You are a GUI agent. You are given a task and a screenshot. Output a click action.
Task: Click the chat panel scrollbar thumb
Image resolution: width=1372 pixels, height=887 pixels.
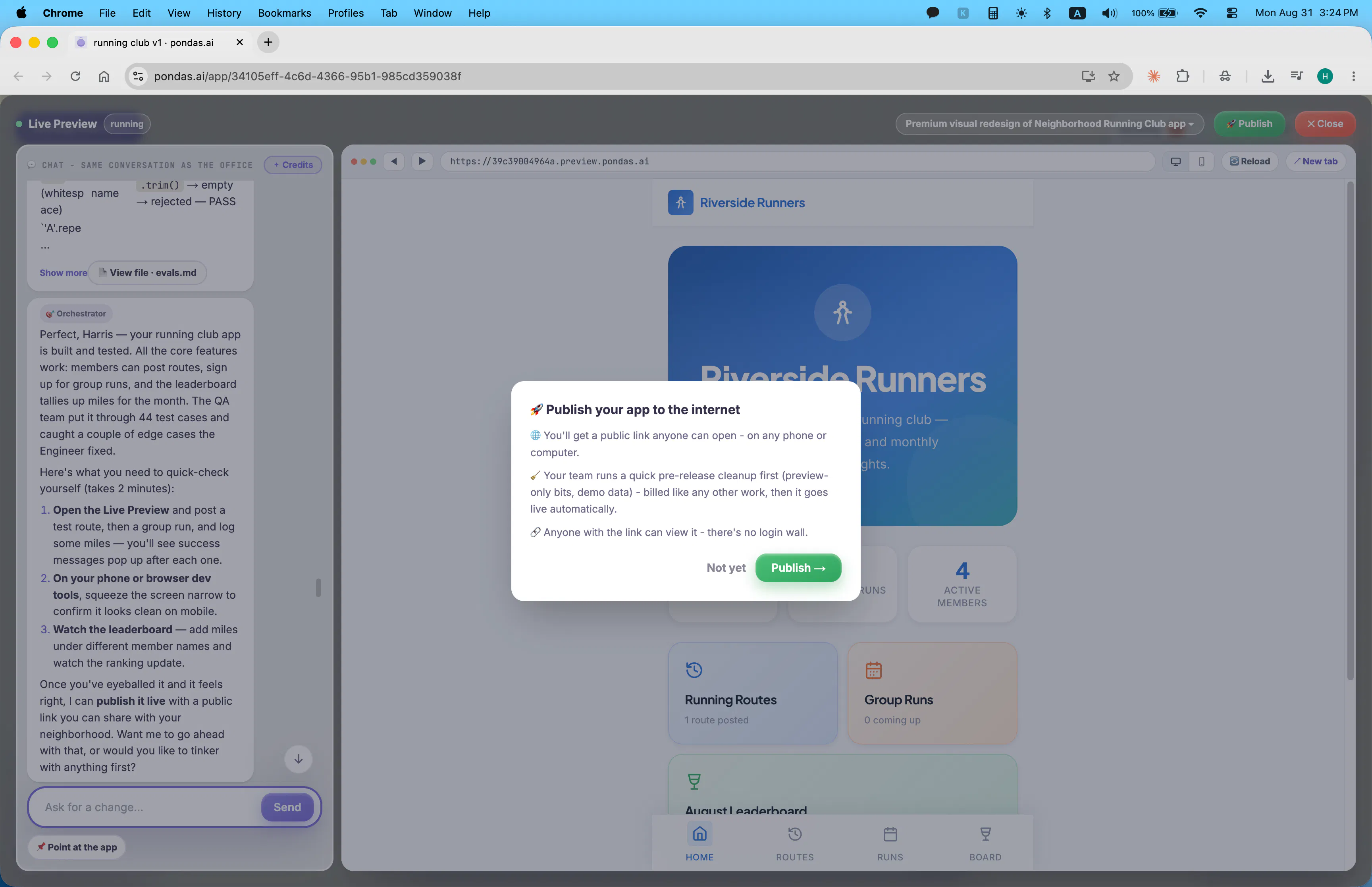(x=318, y=588)
